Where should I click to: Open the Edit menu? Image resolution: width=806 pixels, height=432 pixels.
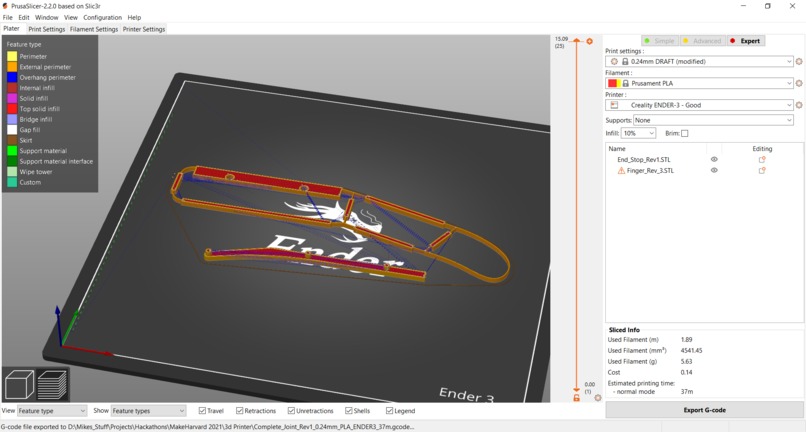[x=24, y=17]
